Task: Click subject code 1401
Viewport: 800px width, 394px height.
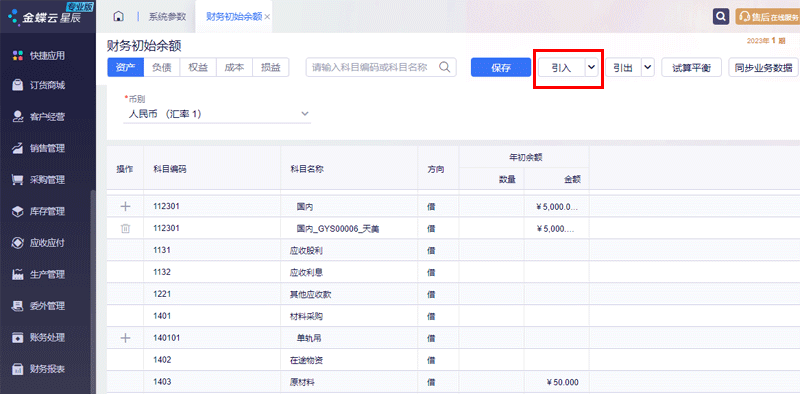Action: (162, 316)
